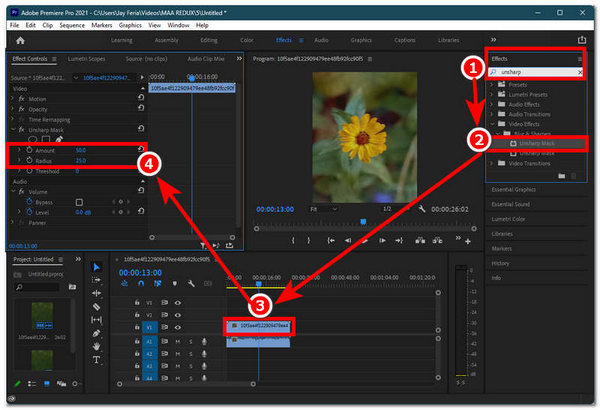Image resolution: width=600 pixels, height=410 pixels.
Task: Create 4-point polygon mask icon
Action: (x=46, y=139)
